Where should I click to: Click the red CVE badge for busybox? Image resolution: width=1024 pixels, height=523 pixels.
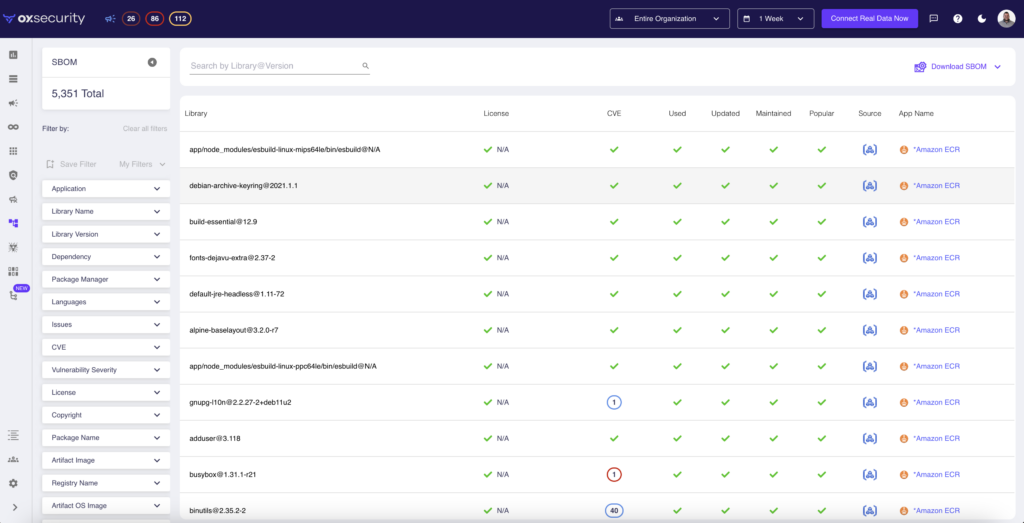tap(614, 475)
